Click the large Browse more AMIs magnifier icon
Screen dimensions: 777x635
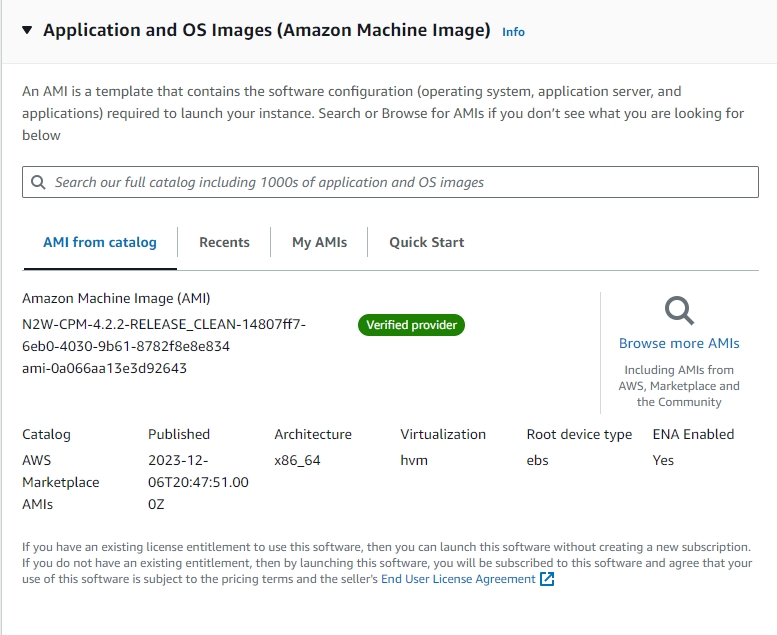[679, 311]
